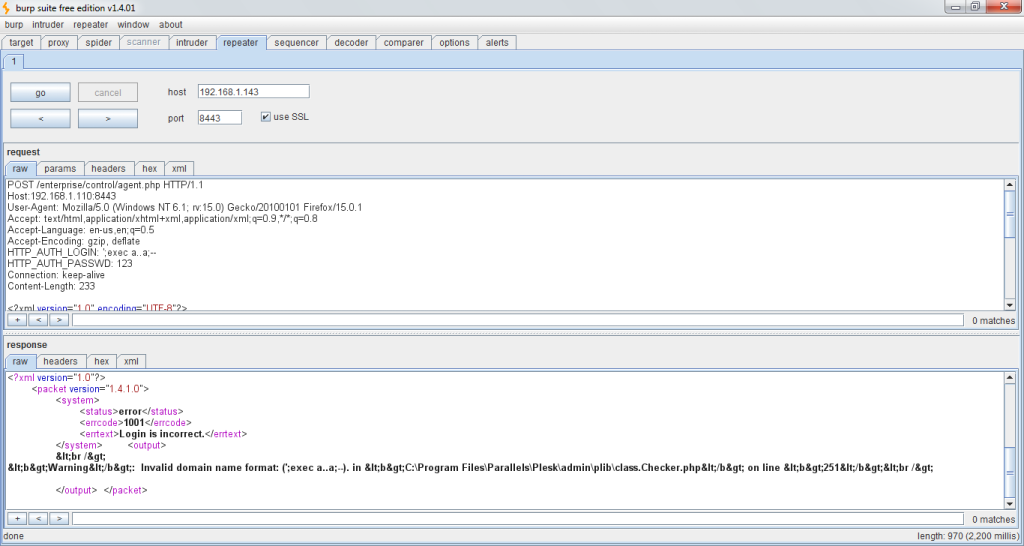Viewport: 1024px width, 546px height.
Task: Switch to the scanner tab
Action: [x=144, y=42]
